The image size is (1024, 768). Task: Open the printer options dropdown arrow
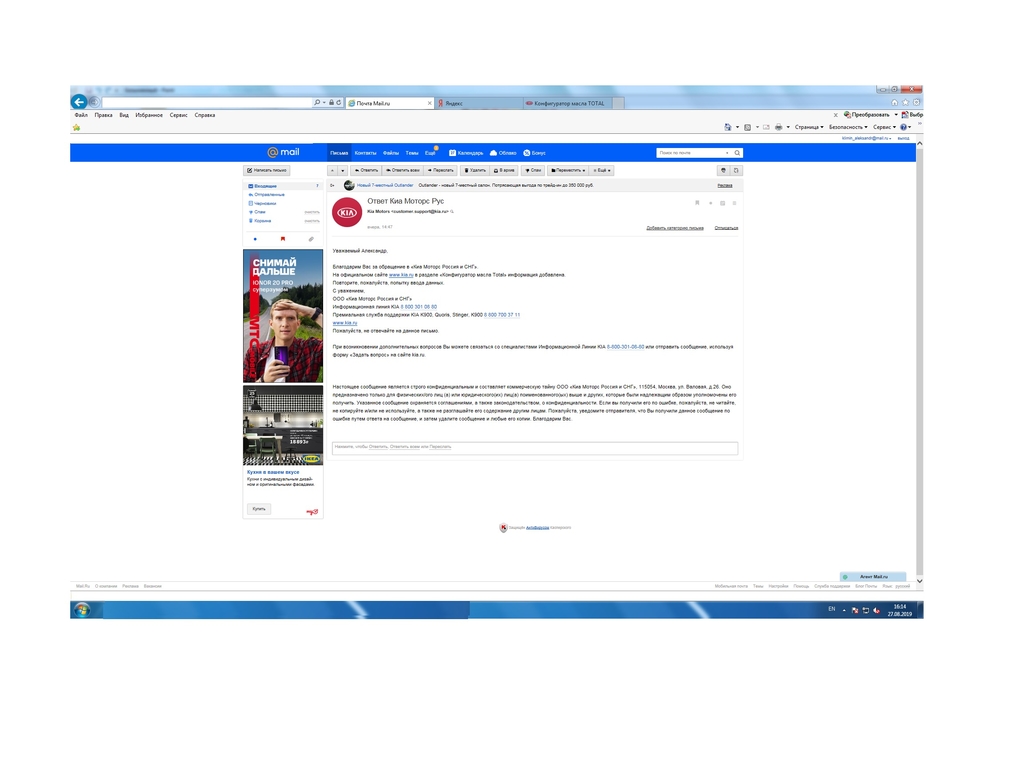point(788,127)
